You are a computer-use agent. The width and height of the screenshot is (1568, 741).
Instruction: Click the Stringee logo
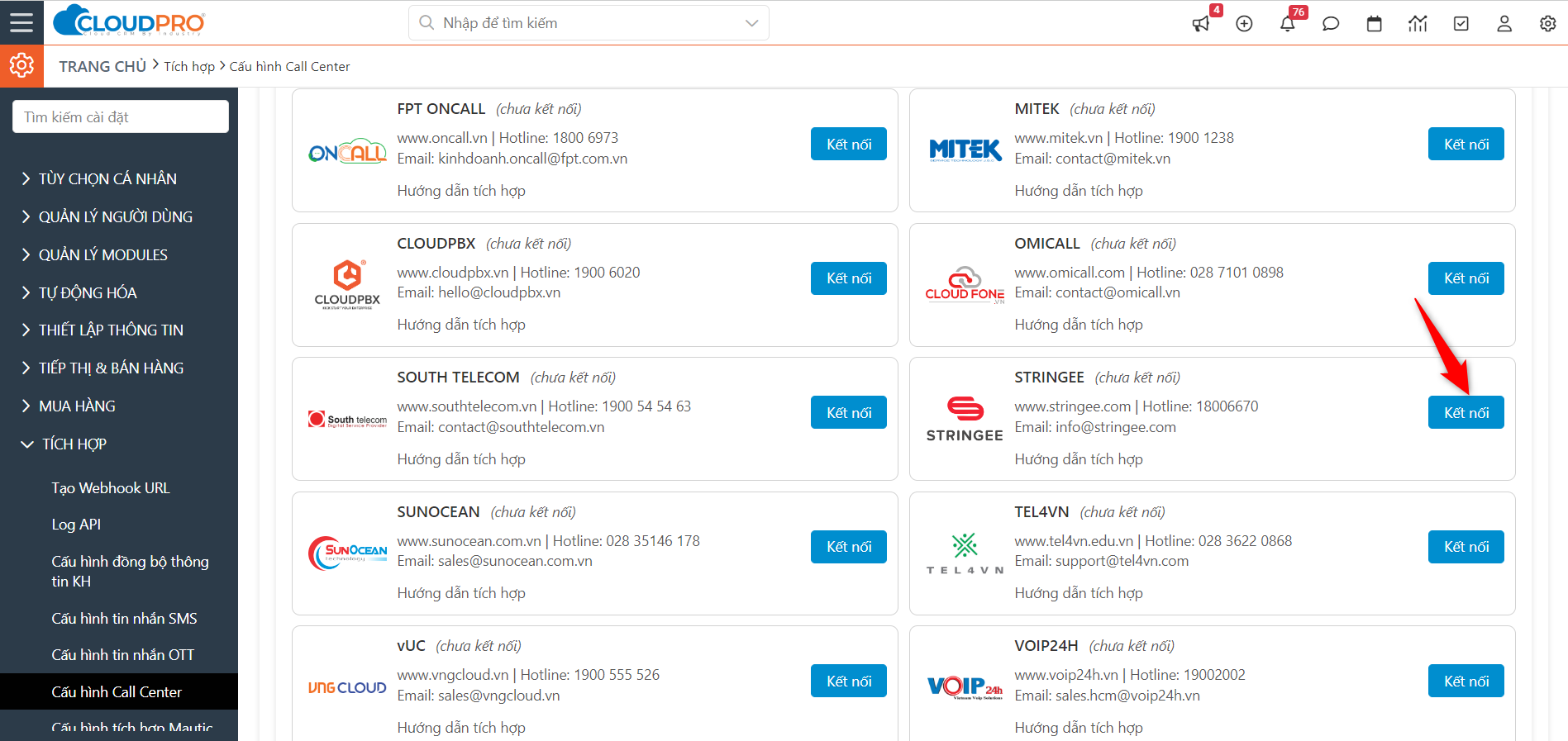tap(965, 419)
